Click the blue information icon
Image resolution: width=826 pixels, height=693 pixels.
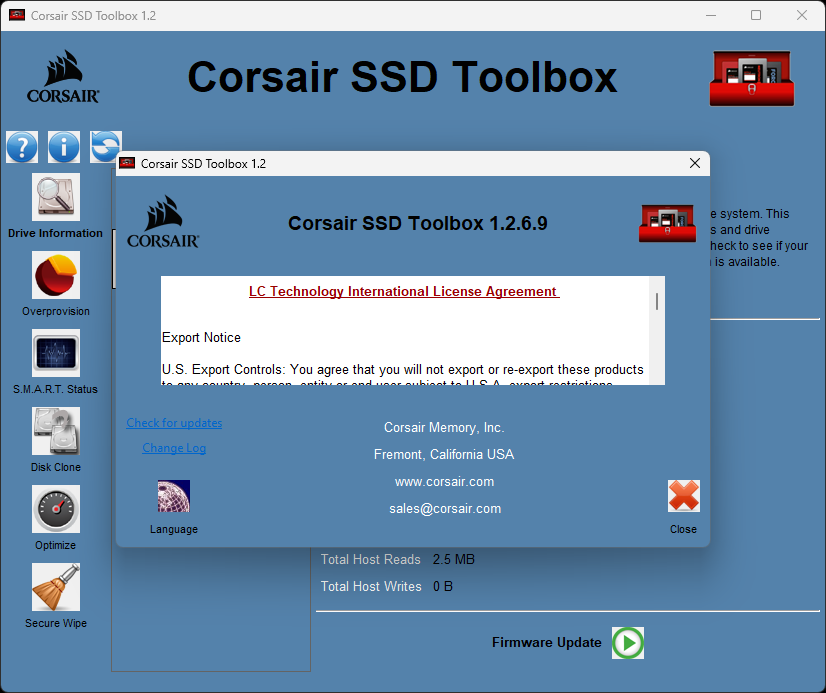pos(63,146)
